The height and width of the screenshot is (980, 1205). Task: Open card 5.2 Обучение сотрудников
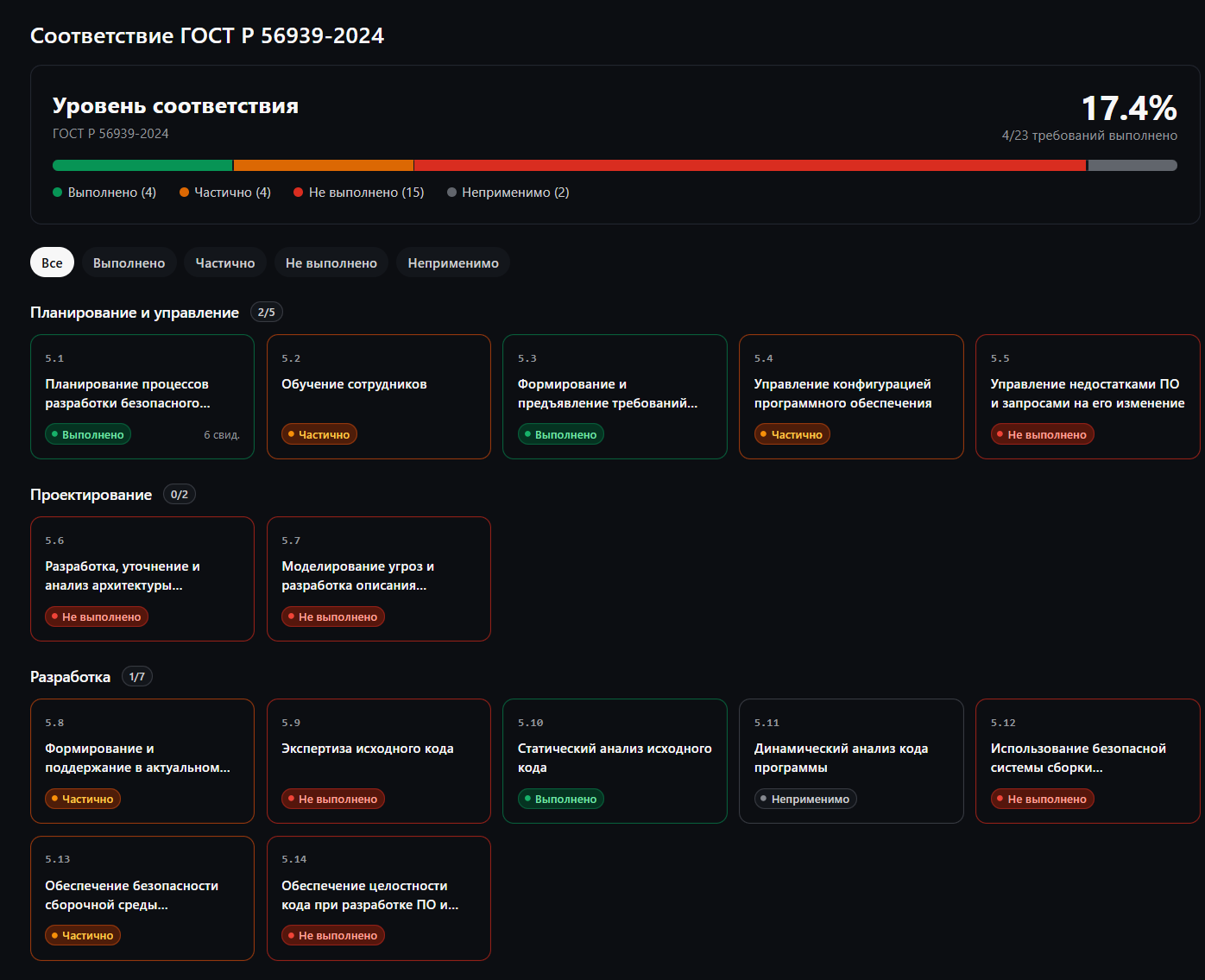tap(379, 396)
